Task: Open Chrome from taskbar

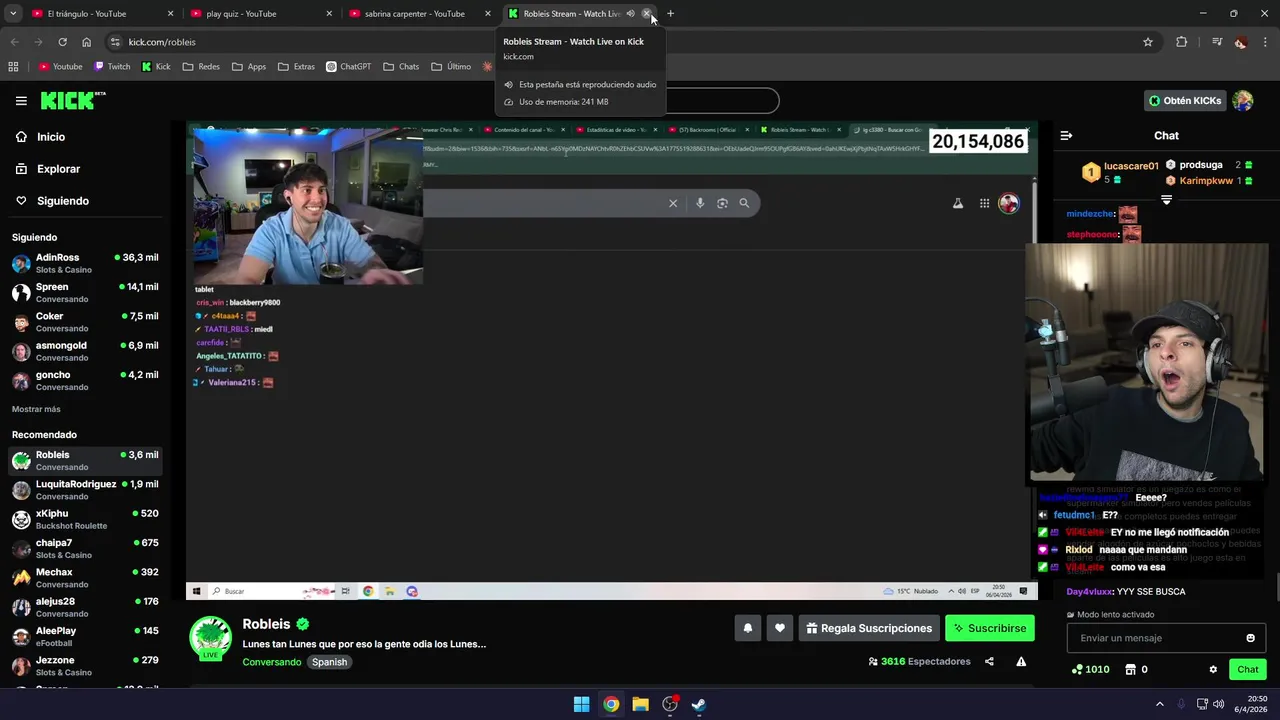Action: point(611,704)
